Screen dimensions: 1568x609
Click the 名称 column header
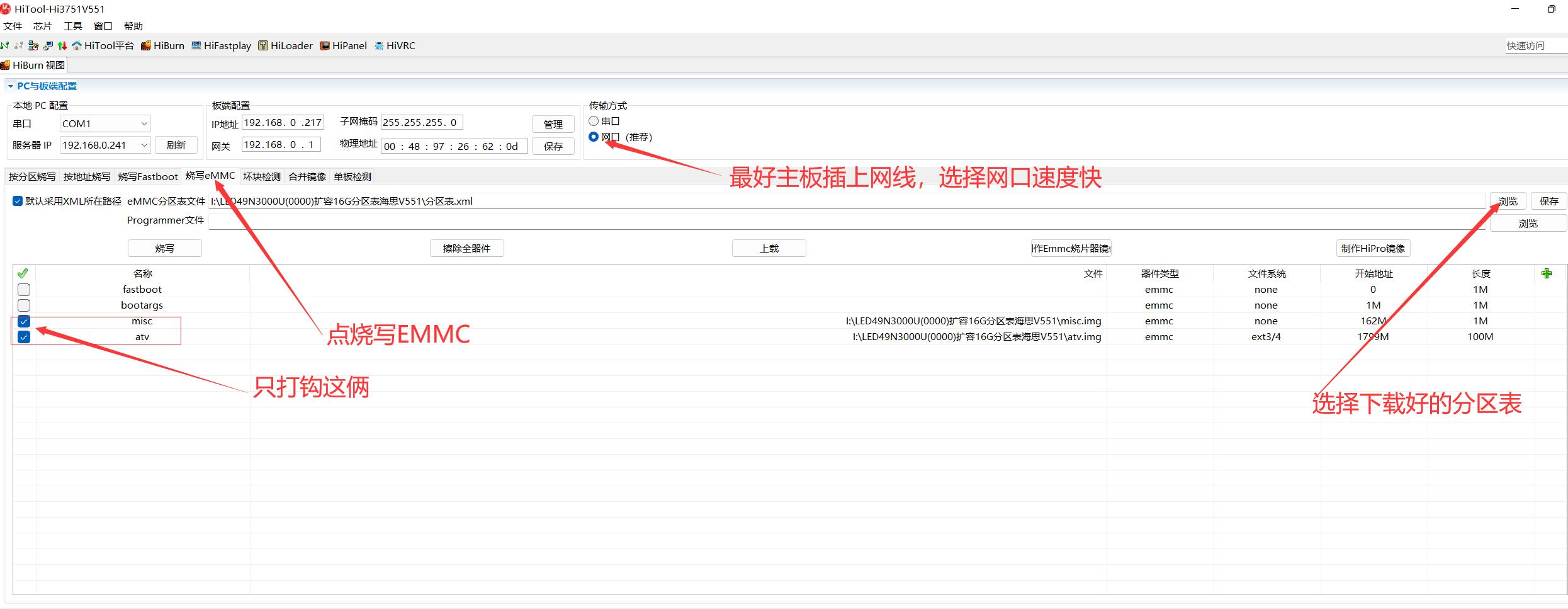[143, 273]
